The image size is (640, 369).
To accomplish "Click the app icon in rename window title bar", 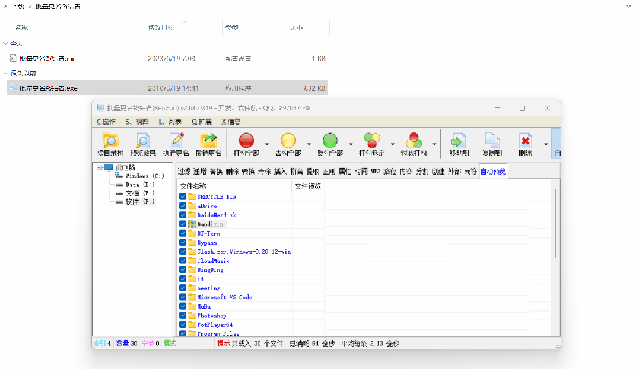I will pyautogui.click(x=100, y=108).
